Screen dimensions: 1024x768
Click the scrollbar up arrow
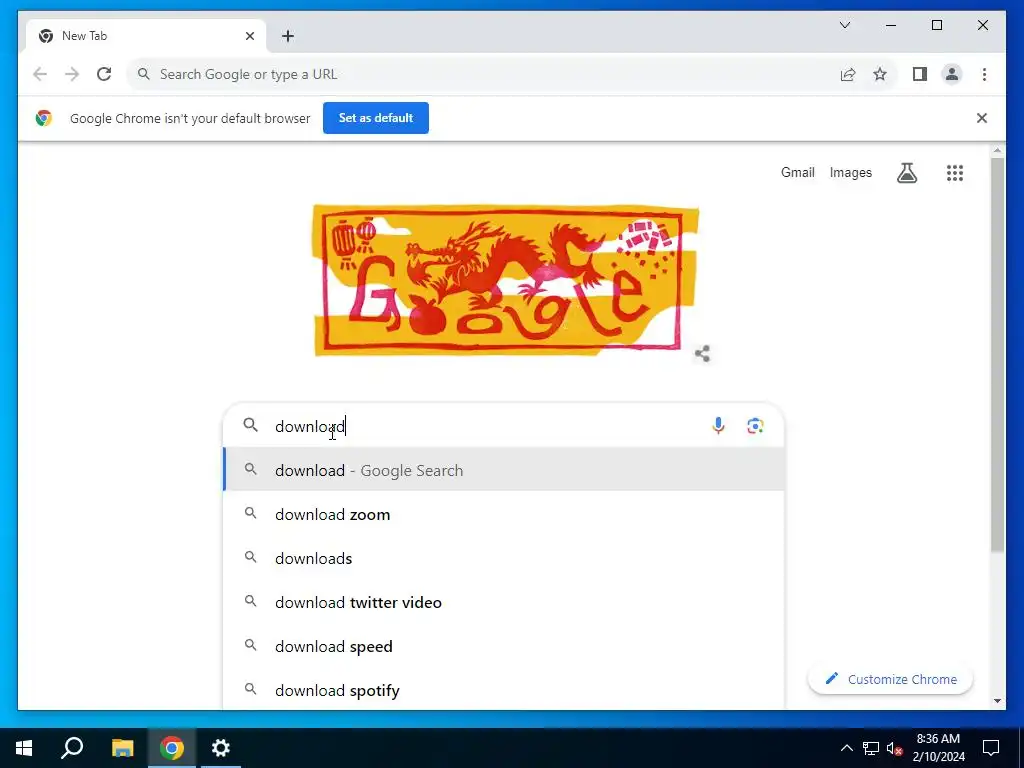[x=997, y=151]
